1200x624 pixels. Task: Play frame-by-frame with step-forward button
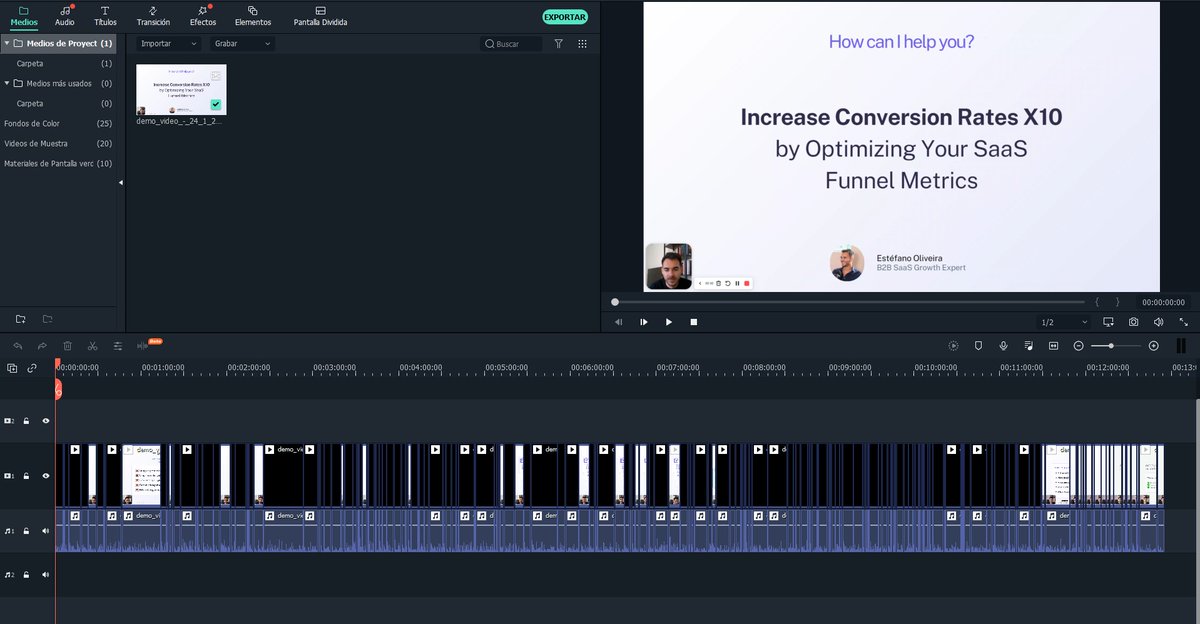[643, 322]
